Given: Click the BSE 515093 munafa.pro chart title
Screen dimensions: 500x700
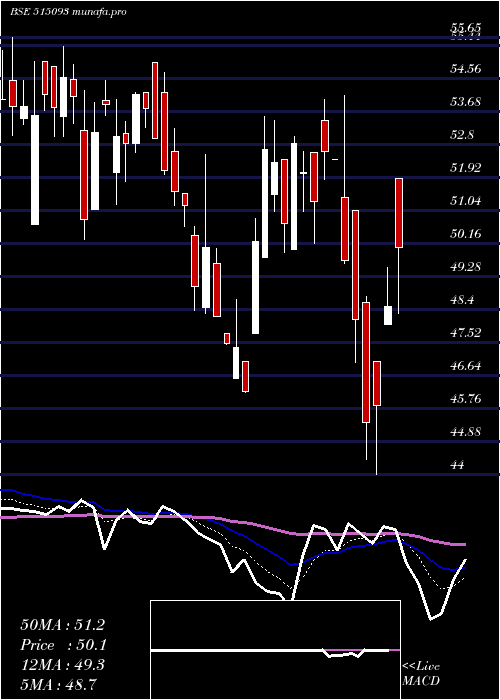Looking at the screenshot, I should [x=68, y=12].
